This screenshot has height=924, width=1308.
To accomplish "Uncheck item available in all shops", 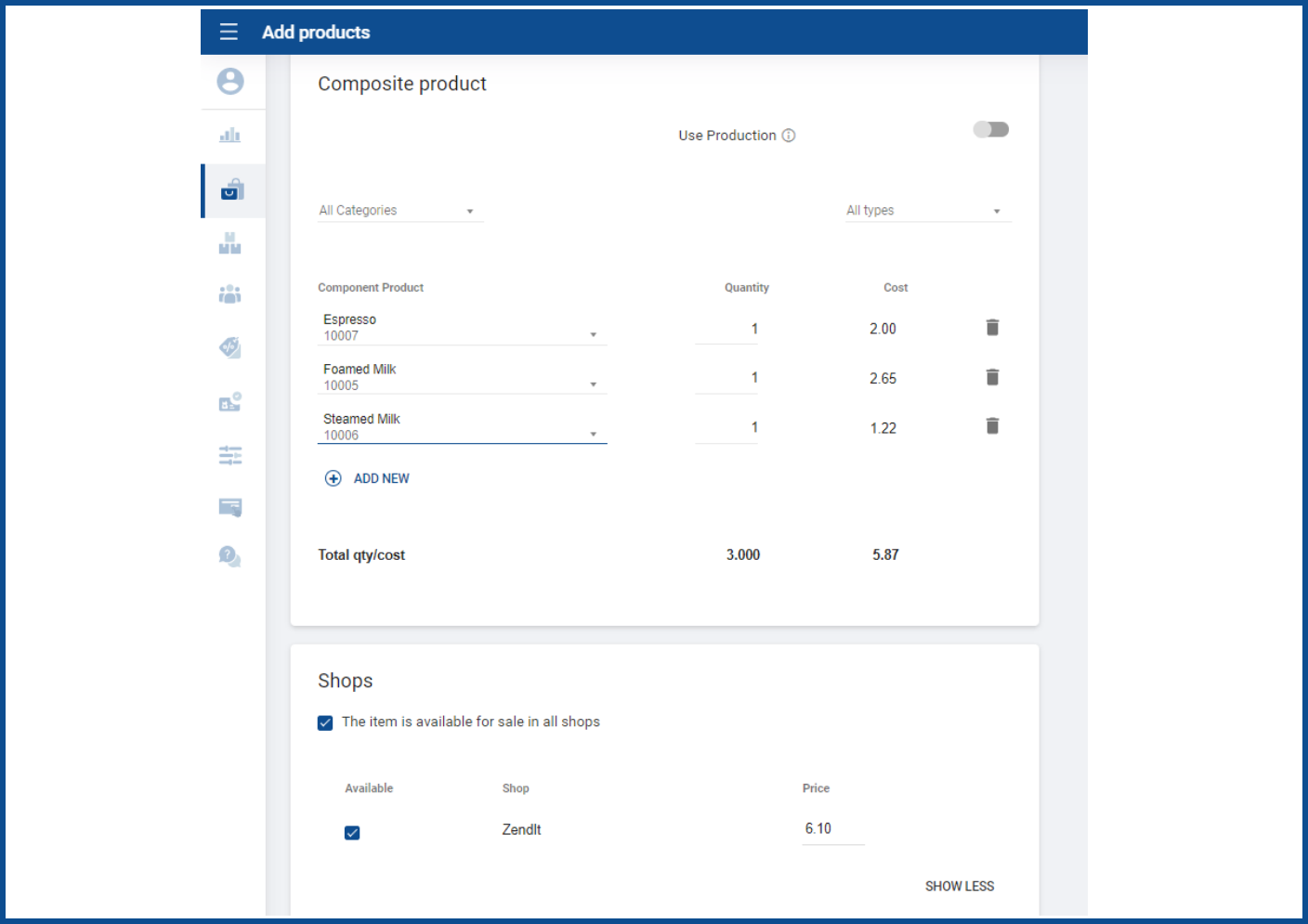I will 325,722.
